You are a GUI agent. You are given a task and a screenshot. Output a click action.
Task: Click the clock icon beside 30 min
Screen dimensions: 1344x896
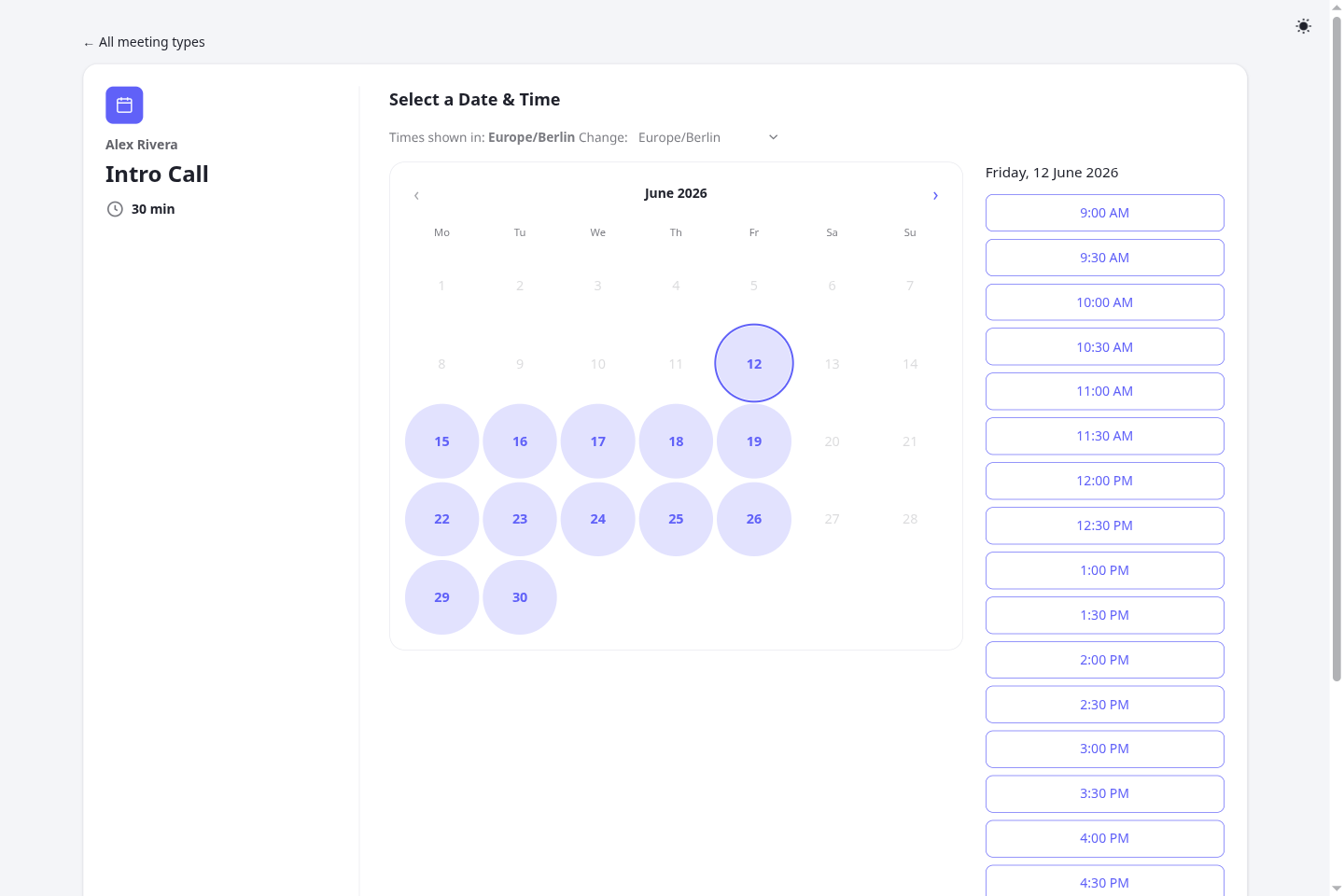pyautogui.click(x=115, y=209)
